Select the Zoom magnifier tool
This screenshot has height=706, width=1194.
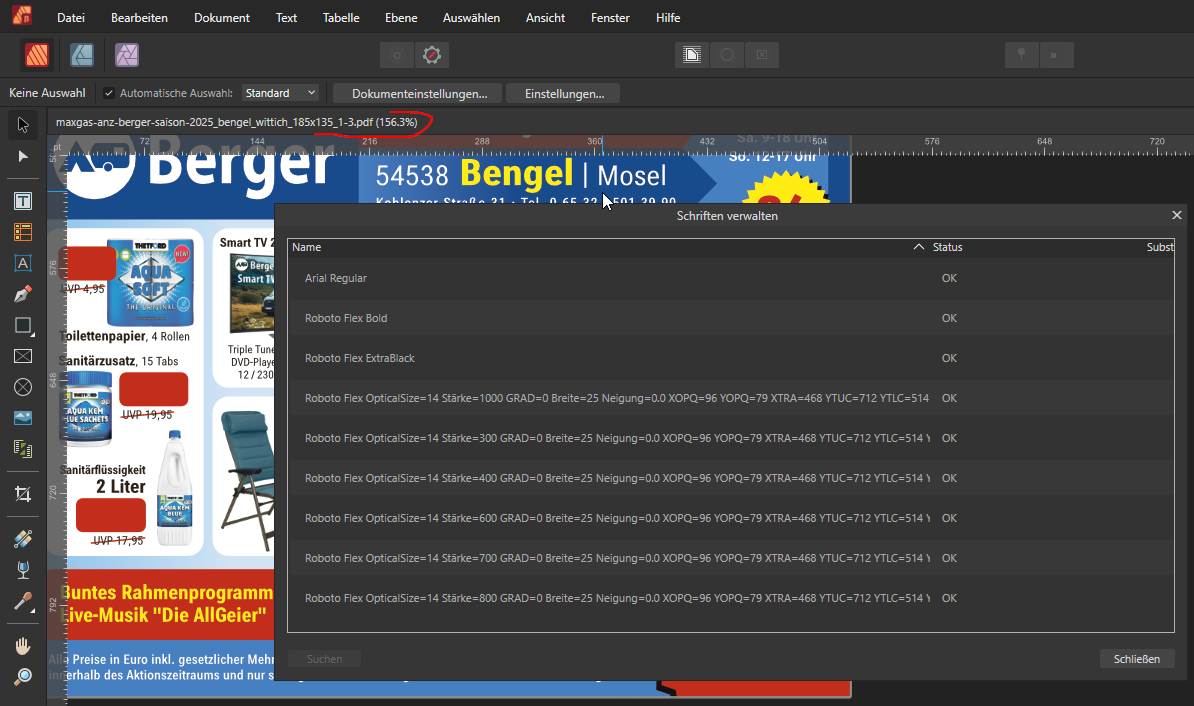[x=23, y=677]
